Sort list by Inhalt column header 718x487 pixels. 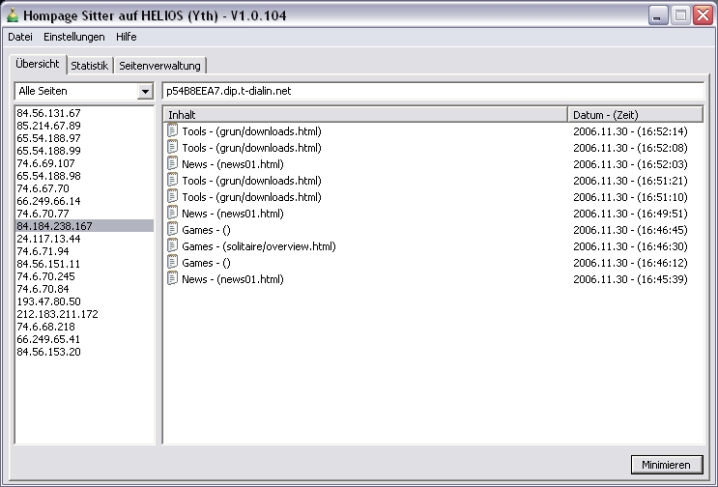pyautogui.click(x=364, y=115)
